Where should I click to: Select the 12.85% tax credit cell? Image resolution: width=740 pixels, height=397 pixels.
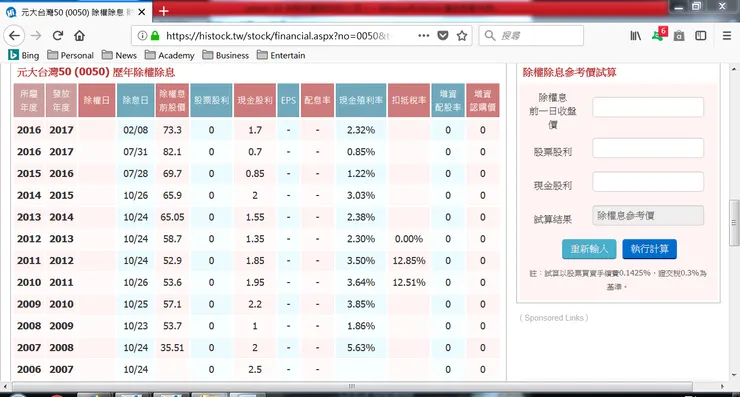(409, 261)
